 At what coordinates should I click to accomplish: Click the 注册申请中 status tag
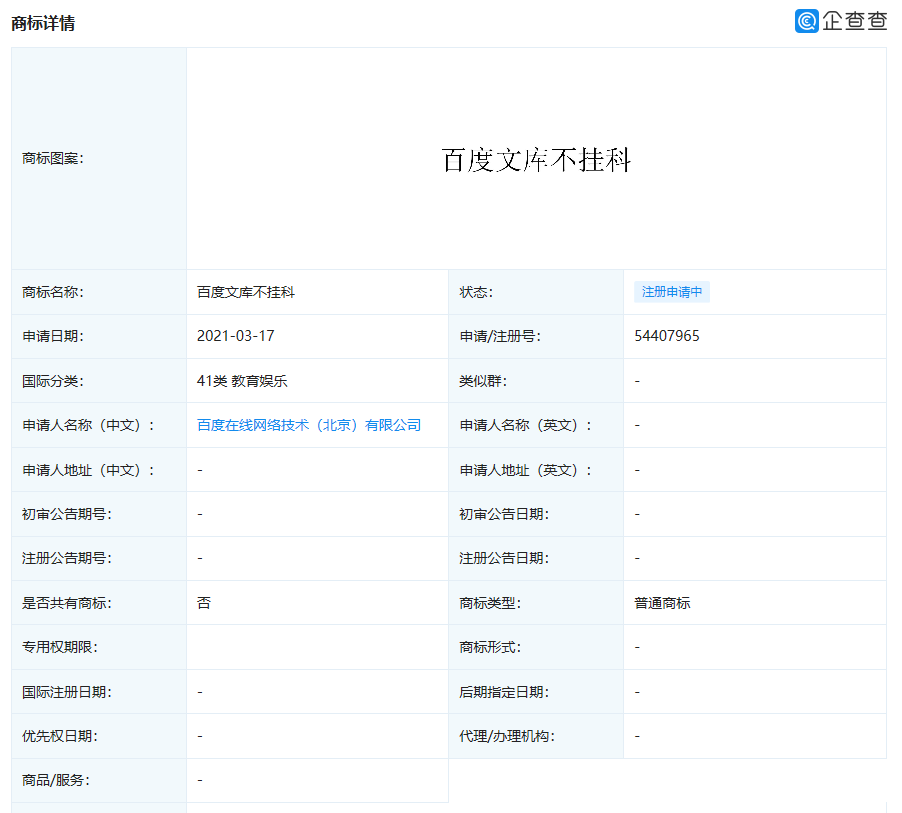click(x=672, y=292)
